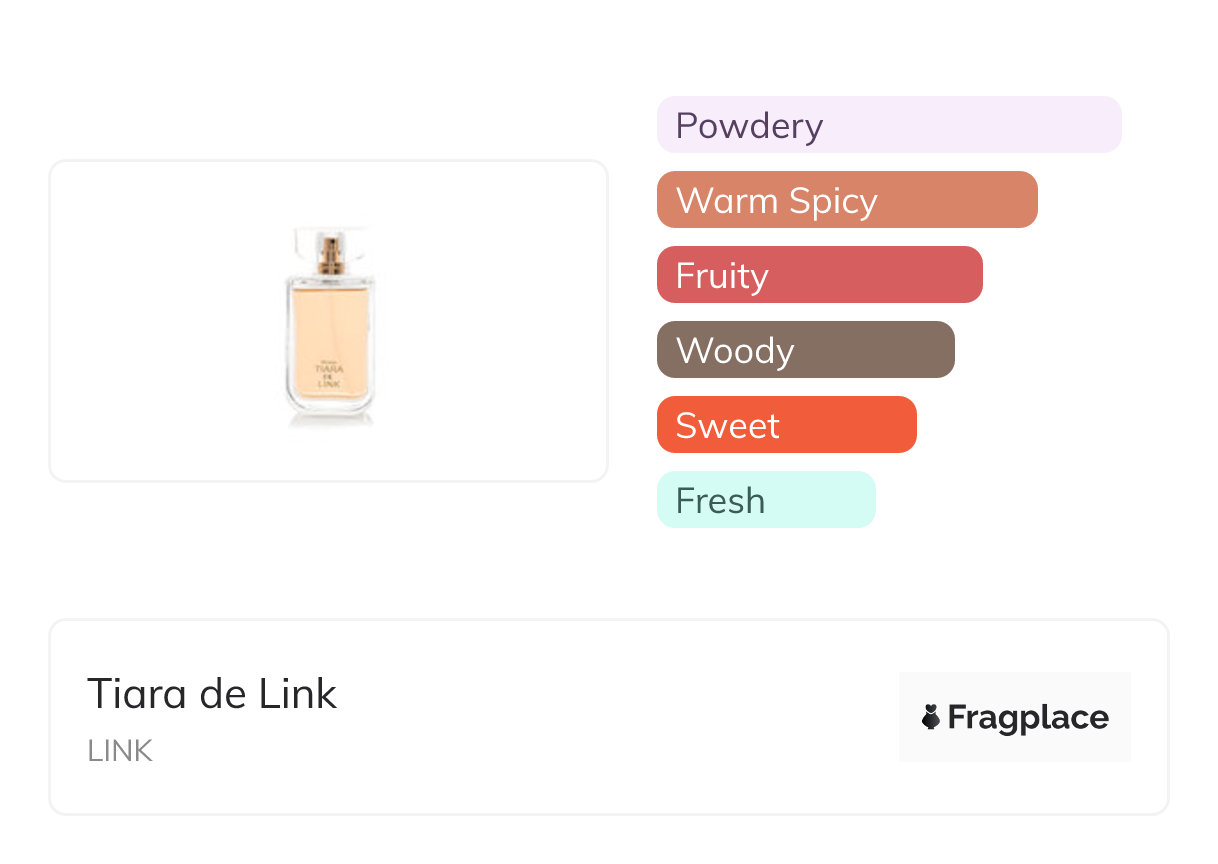Select the orange Sweet accord bar
The image size is (1218, 864).
pyautogui.click(x=786, y=425)
